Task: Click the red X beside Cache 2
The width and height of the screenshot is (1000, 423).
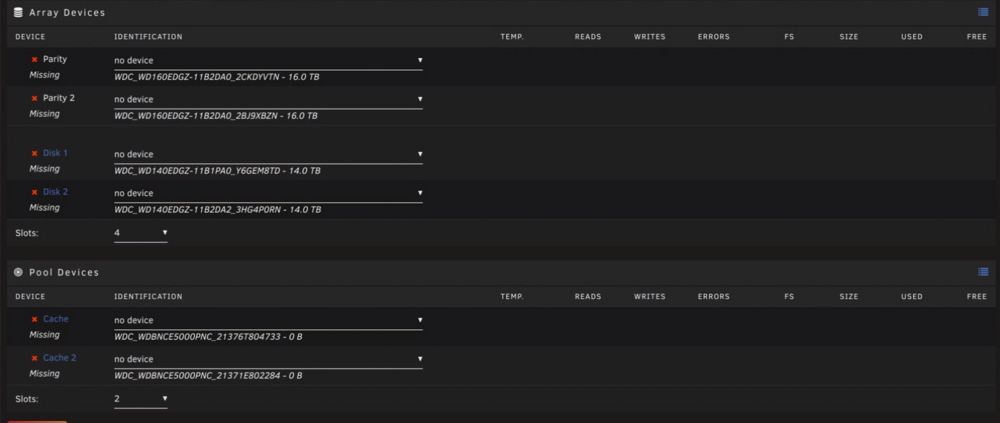Action: point(34,359)
